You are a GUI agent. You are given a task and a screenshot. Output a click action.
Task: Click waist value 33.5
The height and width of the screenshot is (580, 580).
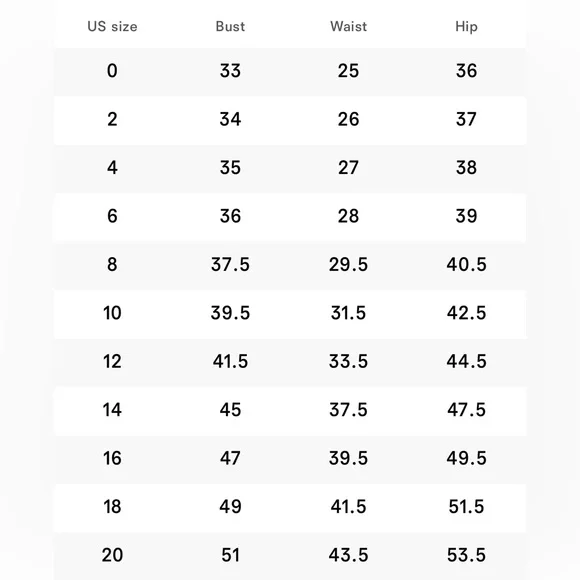[x=348, y=361]
